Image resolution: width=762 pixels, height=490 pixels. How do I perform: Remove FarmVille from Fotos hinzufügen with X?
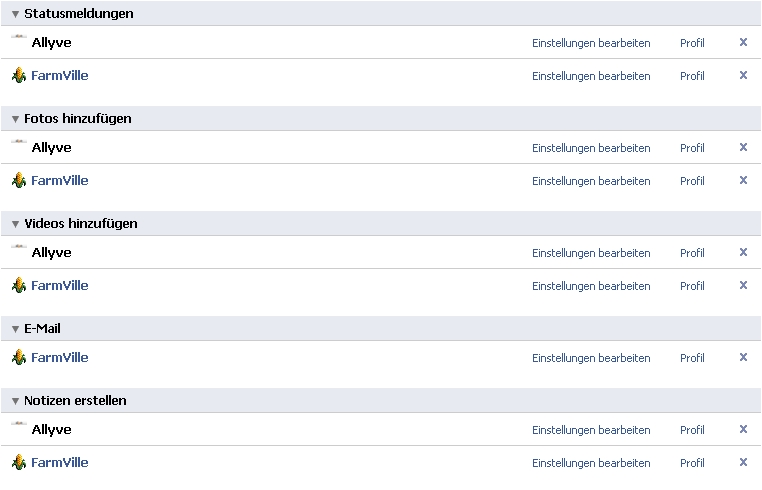pyautogui.click(x=743, y=180)
